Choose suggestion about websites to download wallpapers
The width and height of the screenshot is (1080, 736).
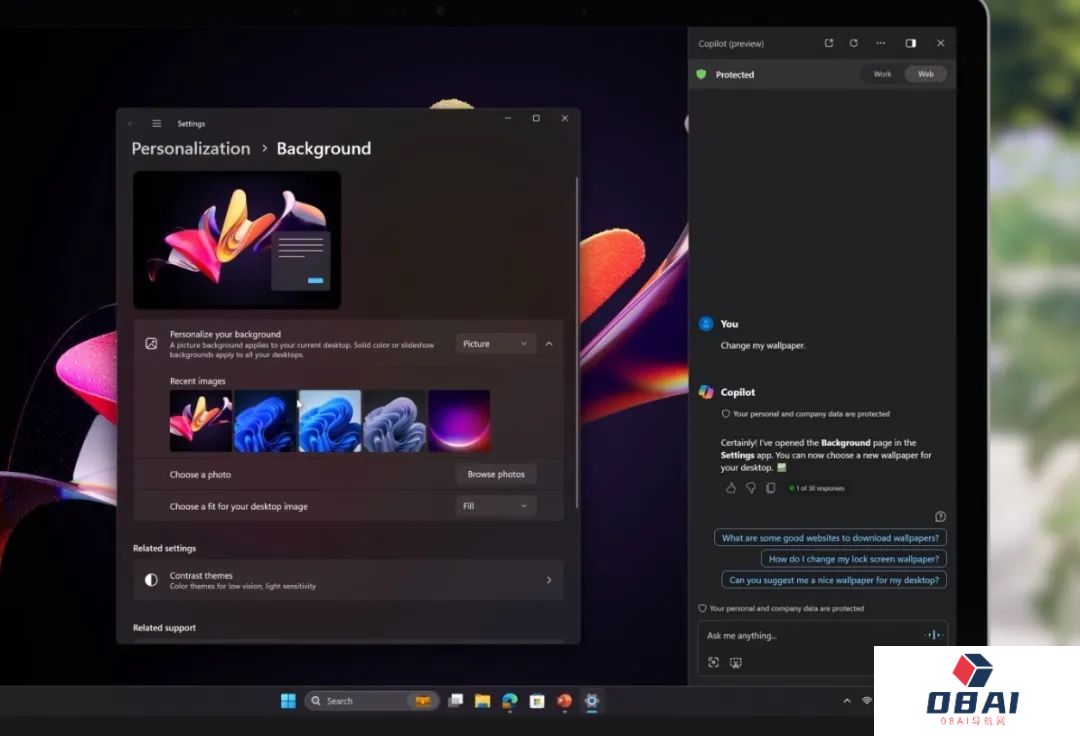pyautogui.click(x=830, y=538)
